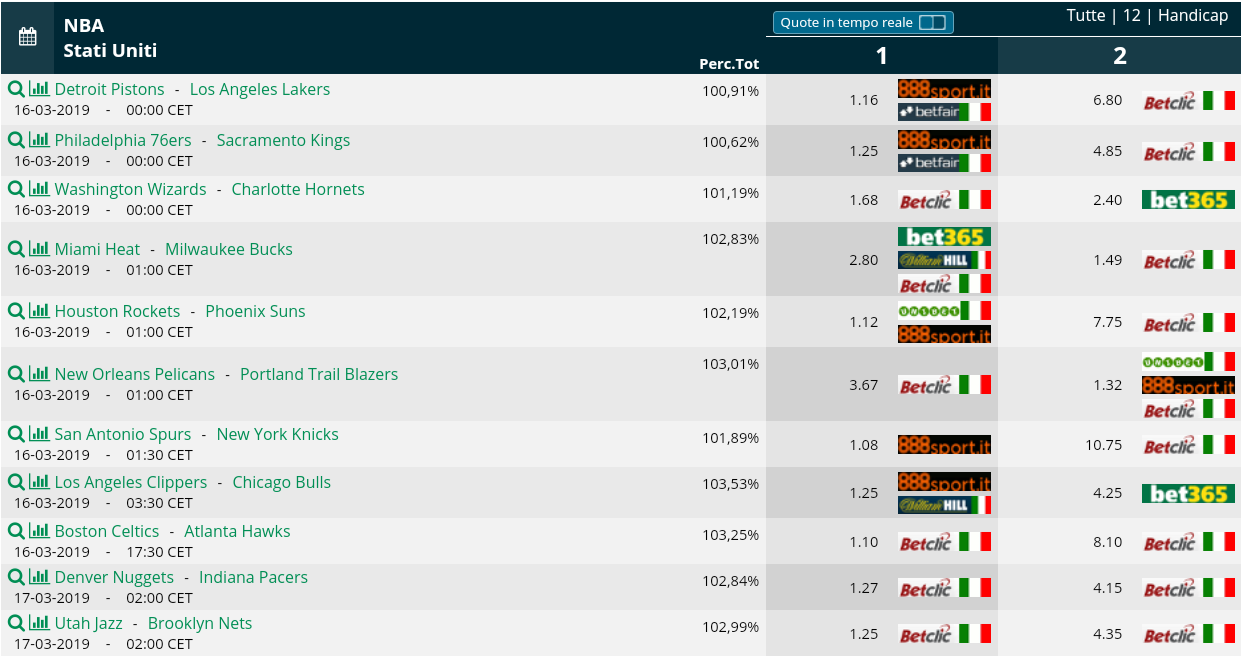The width and height of the screenshot is (1241, 659).
Task: Open statistics chart icon for Utah Jazz row
Action: click(x=39, y=622)
